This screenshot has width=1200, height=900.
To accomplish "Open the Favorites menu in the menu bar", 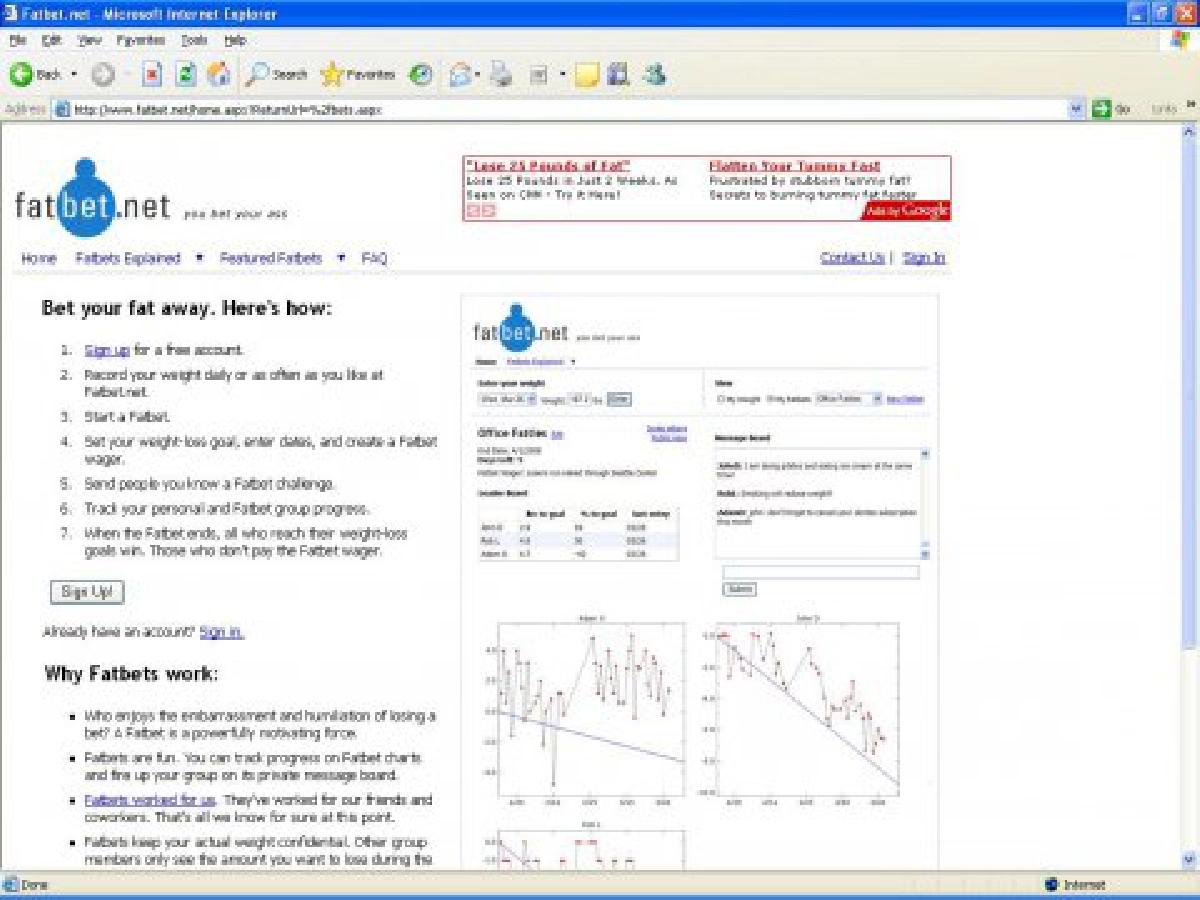I will pyautogui.click(x=141, y=40).
